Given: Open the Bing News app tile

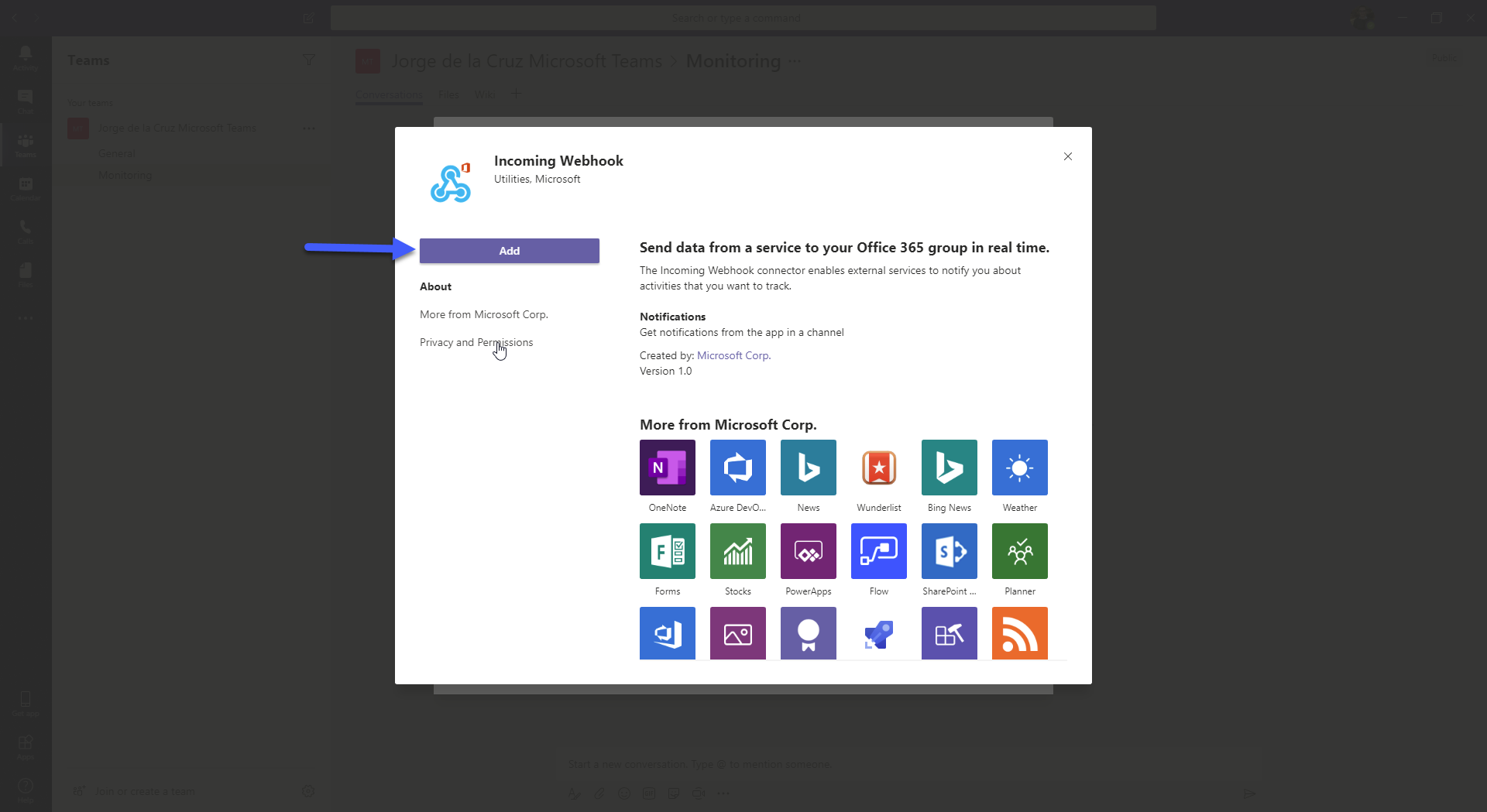Looking at the screenshot, I should (x=950, y=468).
